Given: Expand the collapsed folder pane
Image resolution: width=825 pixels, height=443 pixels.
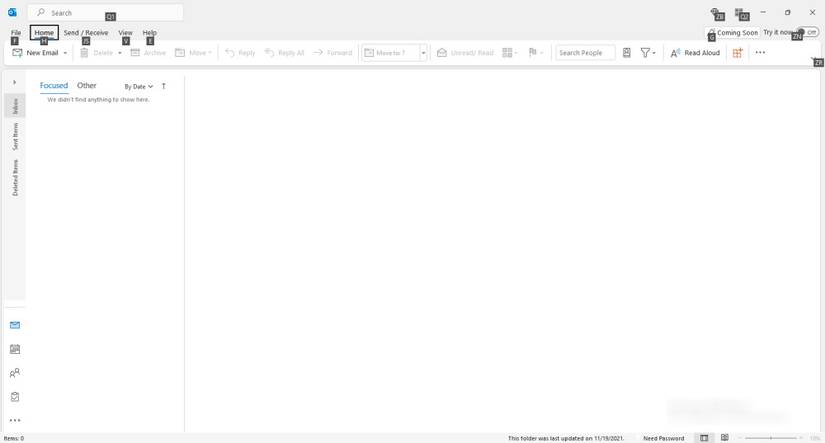Looking at the screenshot, I should (x=15, y=83).
